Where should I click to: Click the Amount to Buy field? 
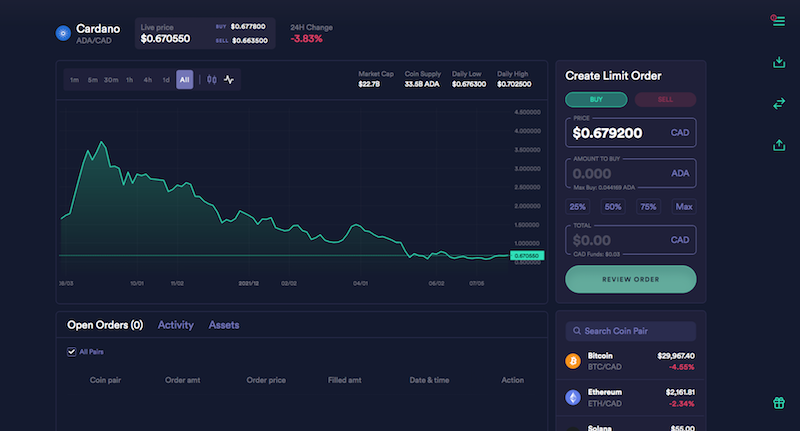pos(631,173)
